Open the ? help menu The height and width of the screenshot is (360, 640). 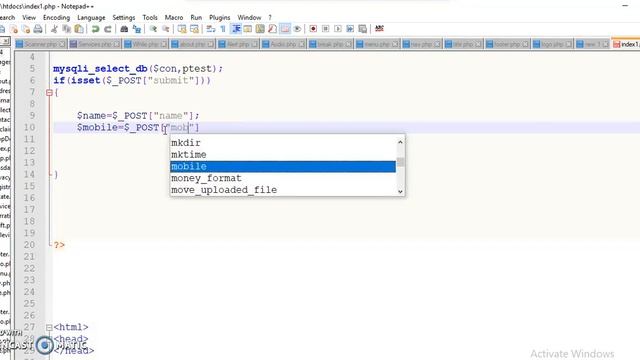(270, 18)
